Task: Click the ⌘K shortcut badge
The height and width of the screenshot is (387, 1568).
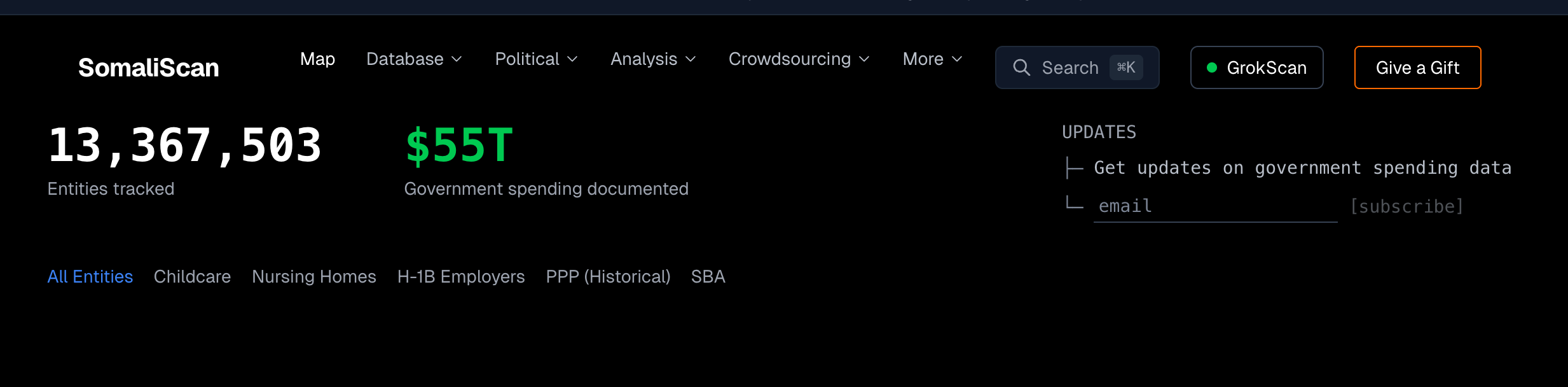Action: point(1126,67)
